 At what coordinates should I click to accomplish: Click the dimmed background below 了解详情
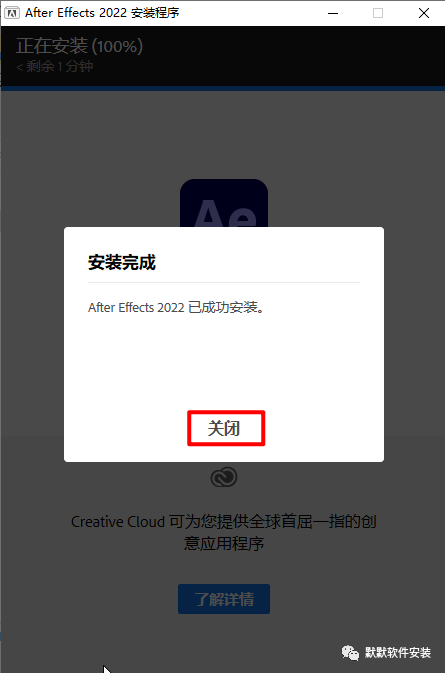coord(224,642)
